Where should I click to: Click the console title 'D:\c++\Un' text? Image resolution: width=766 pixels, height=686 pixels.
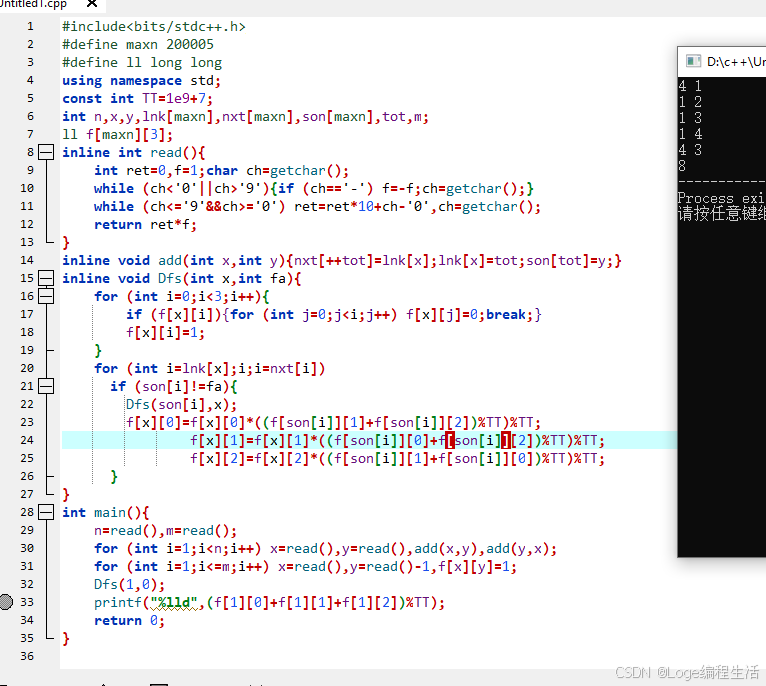736,62
